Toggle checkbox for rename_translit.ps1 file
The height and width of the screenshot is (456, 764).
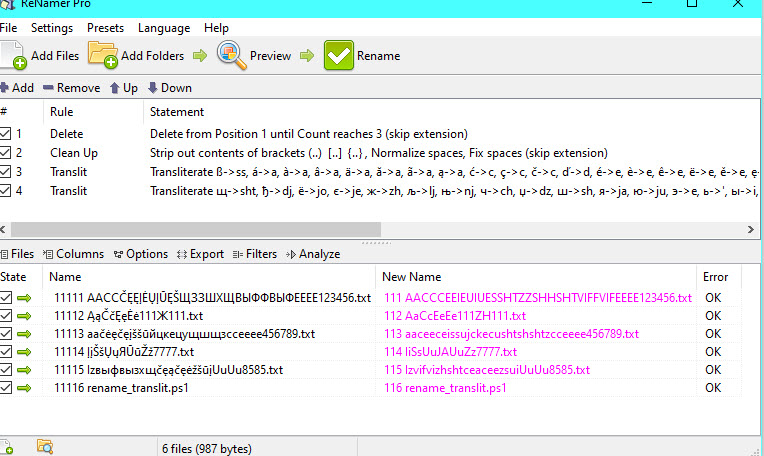pyautogui.click(x=6, y=388)
